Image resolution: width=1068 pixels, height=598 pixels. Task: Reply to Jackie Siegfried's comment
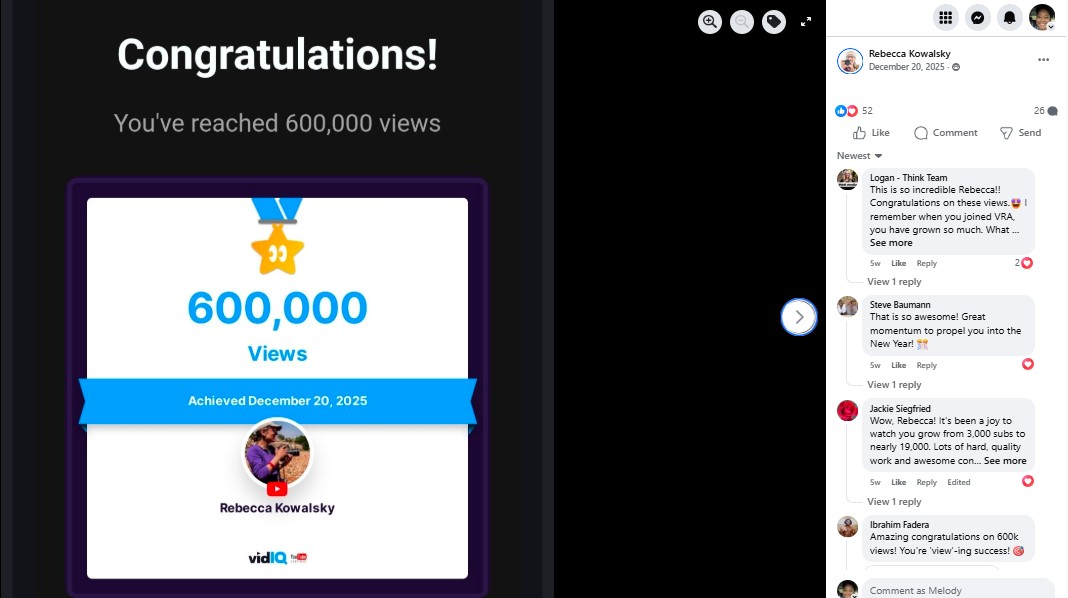(927, 482)
